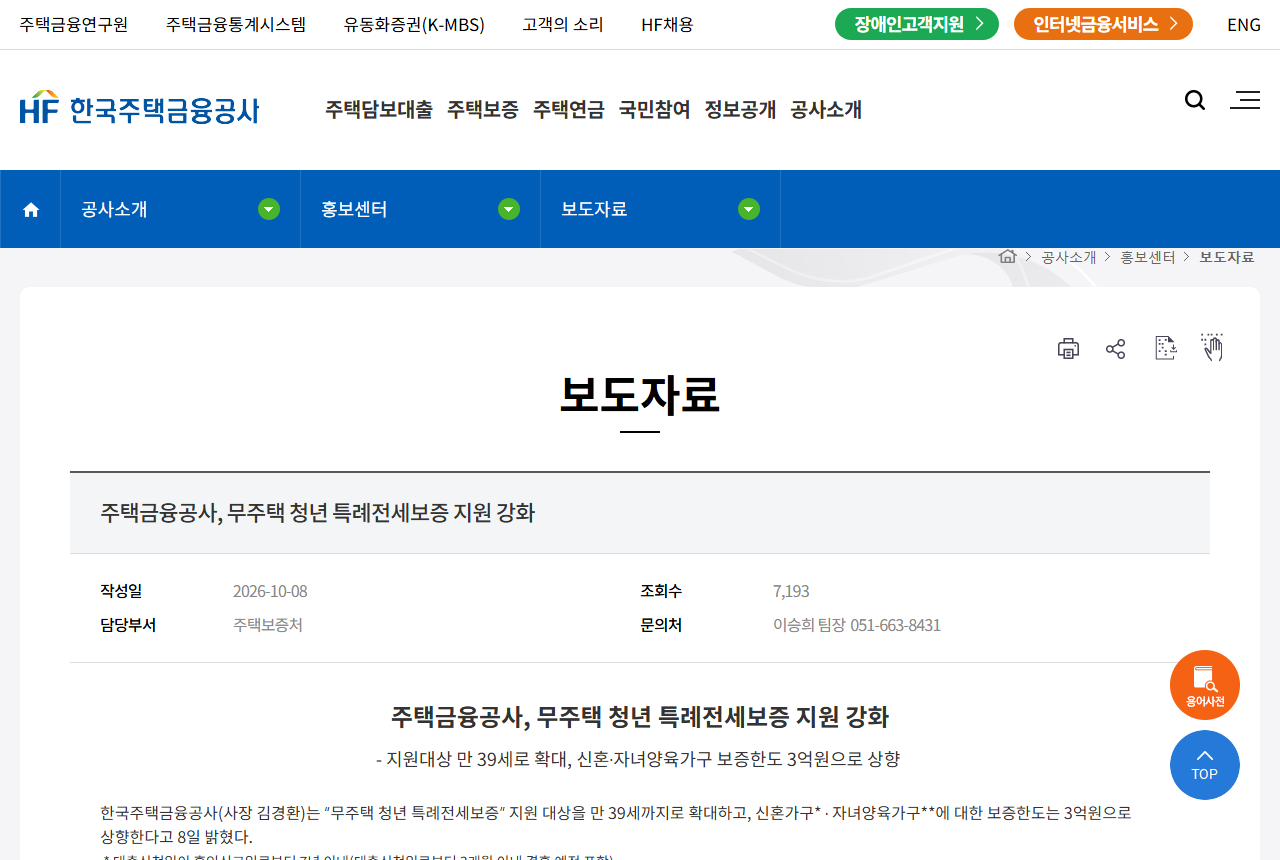Screen dimensions: 1280x860
Task: Click contact 이승희 팀장 051-663-8431
Action: 857,625
